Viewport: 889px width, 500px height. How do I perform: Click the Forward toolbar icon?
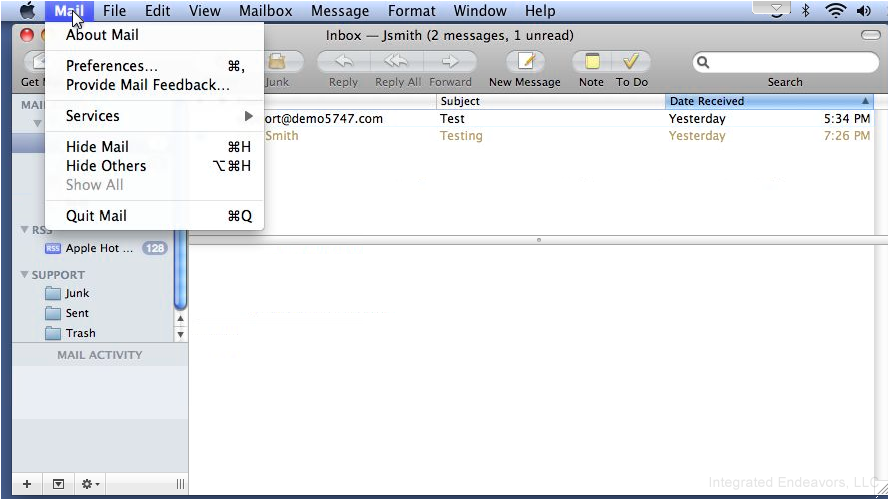pyautogui.click(x=450, y=61)
